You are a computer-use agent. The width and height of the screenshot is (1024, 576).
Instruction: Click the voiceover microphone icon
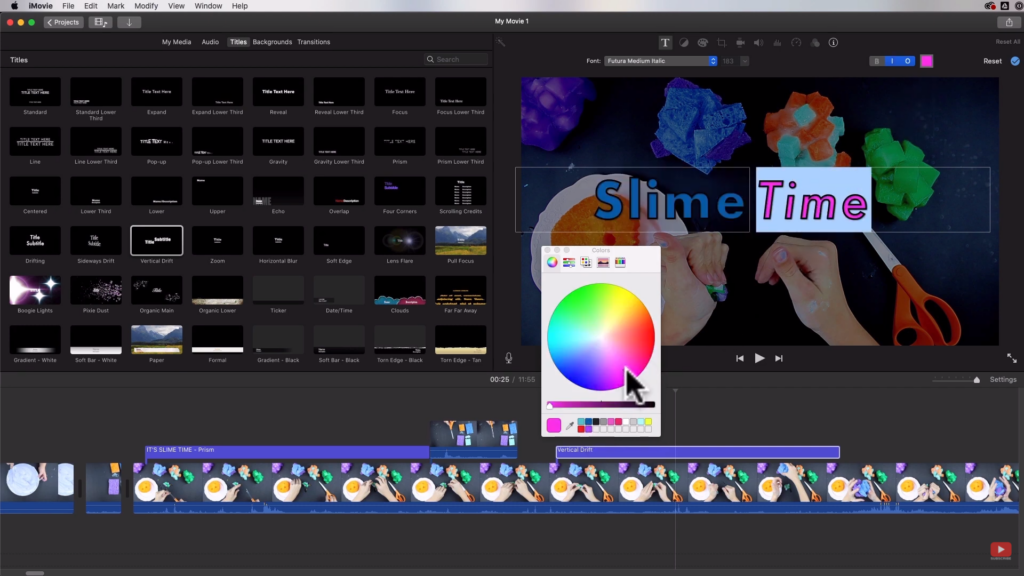pos(508,358)
